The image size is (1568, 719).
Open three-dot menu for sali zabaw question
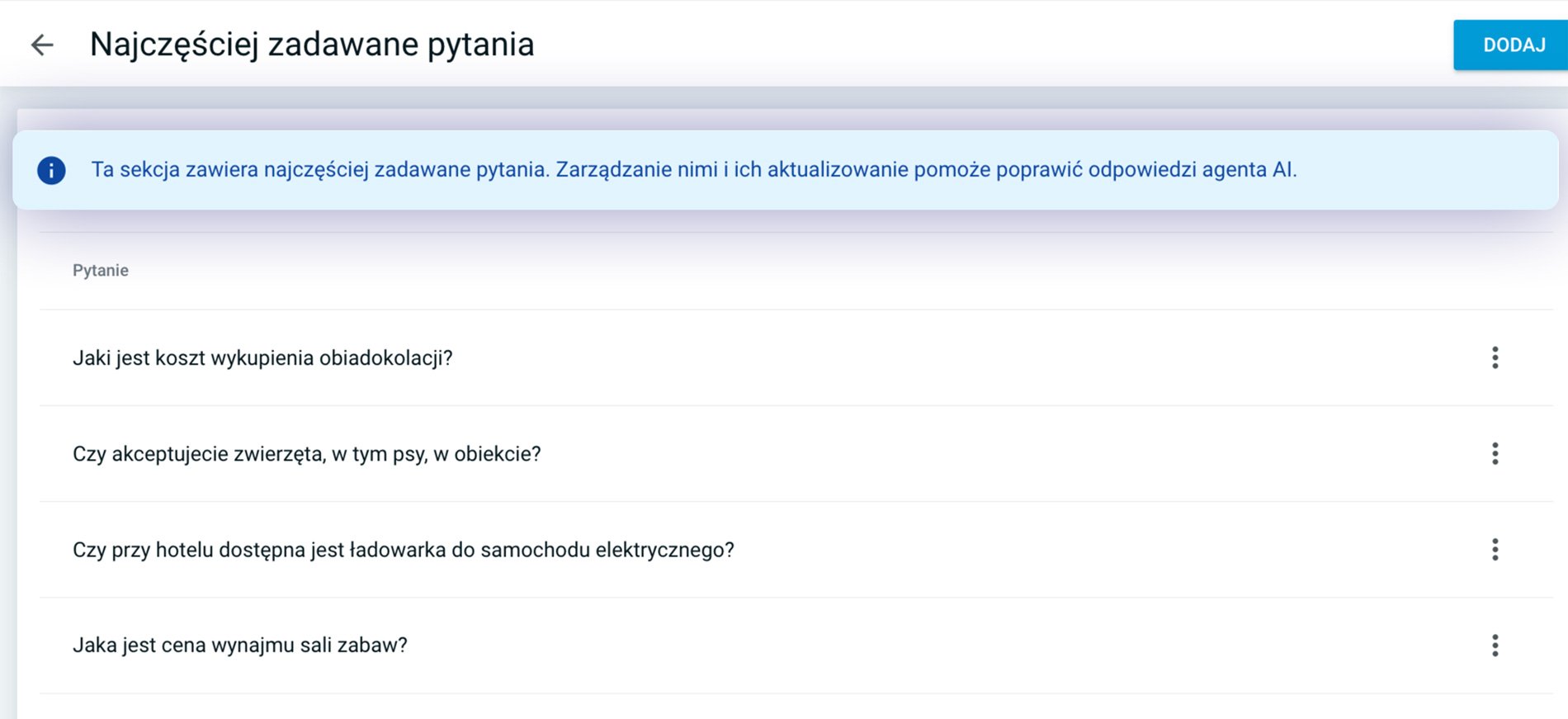[x=1495, y=646]
